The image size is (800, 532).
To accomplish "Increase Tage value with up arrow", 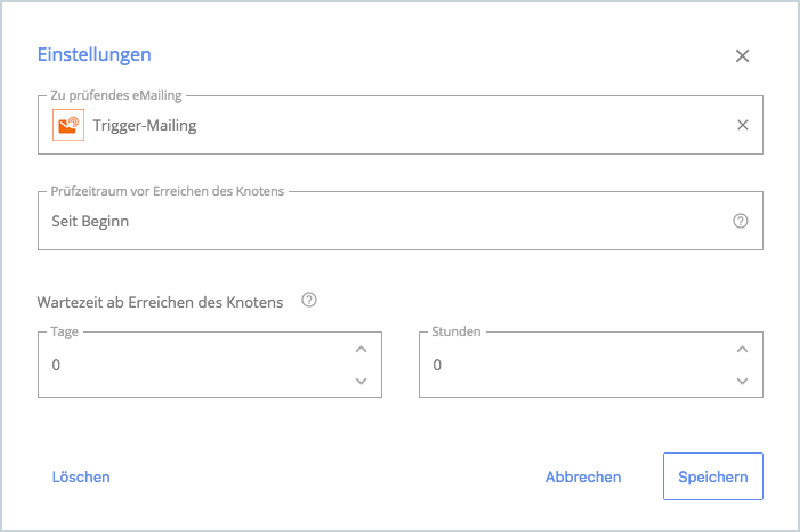I will 361,349.
